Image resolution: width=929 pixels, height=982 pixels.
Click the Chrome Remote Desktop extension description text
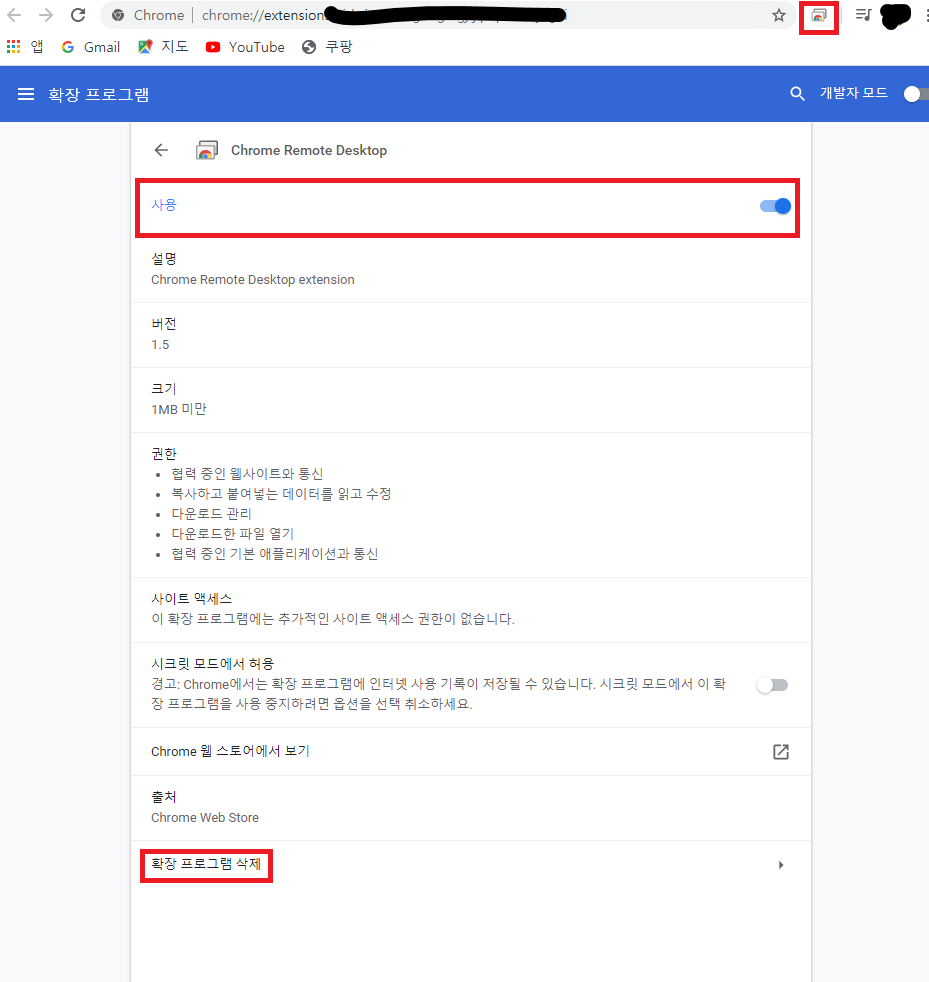pos(253,280)
